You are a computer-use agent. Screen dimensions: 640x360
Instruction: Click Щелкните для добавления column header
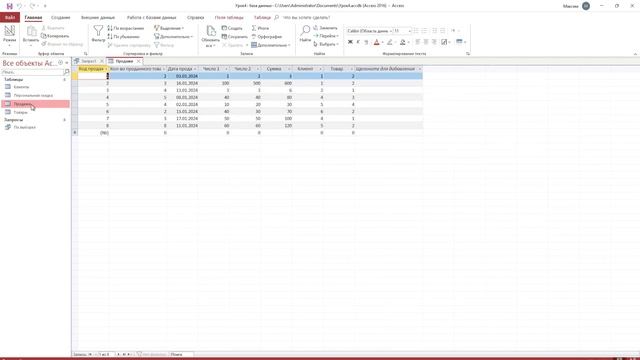pyautogui.click(x=386, y=69)
